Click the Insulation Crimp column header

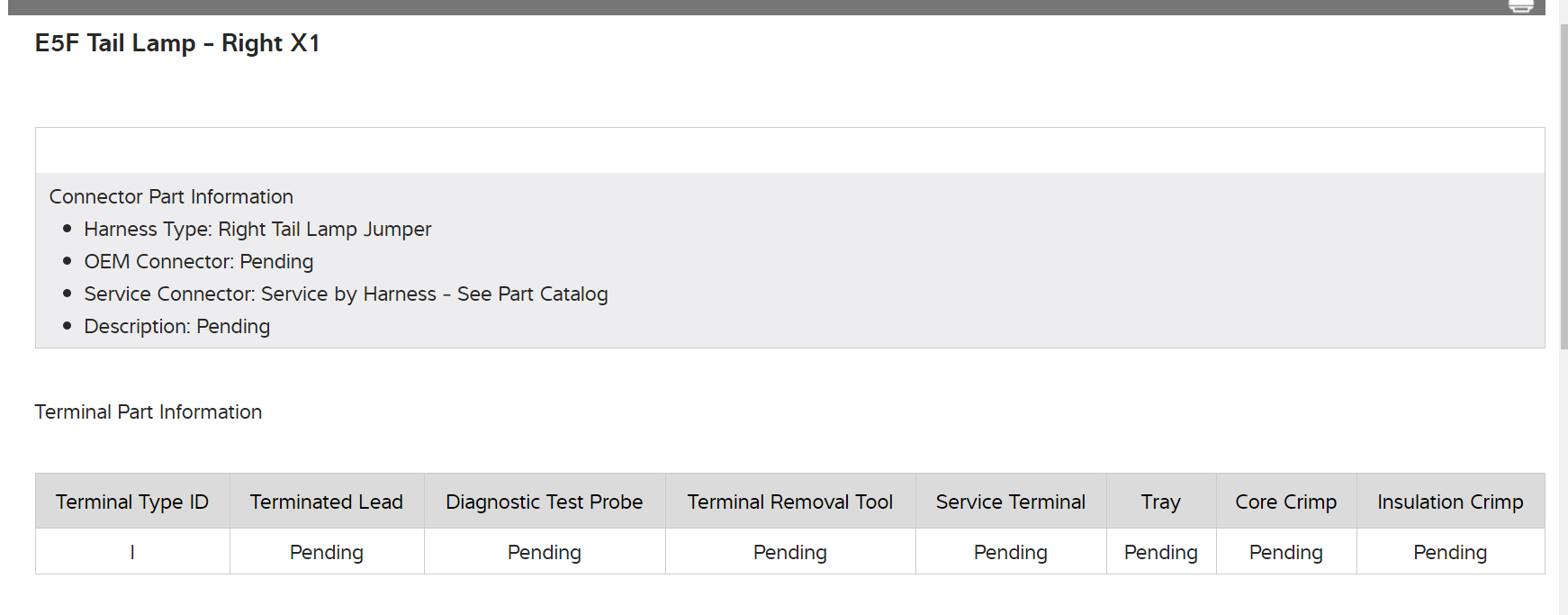click(1450, 502)
